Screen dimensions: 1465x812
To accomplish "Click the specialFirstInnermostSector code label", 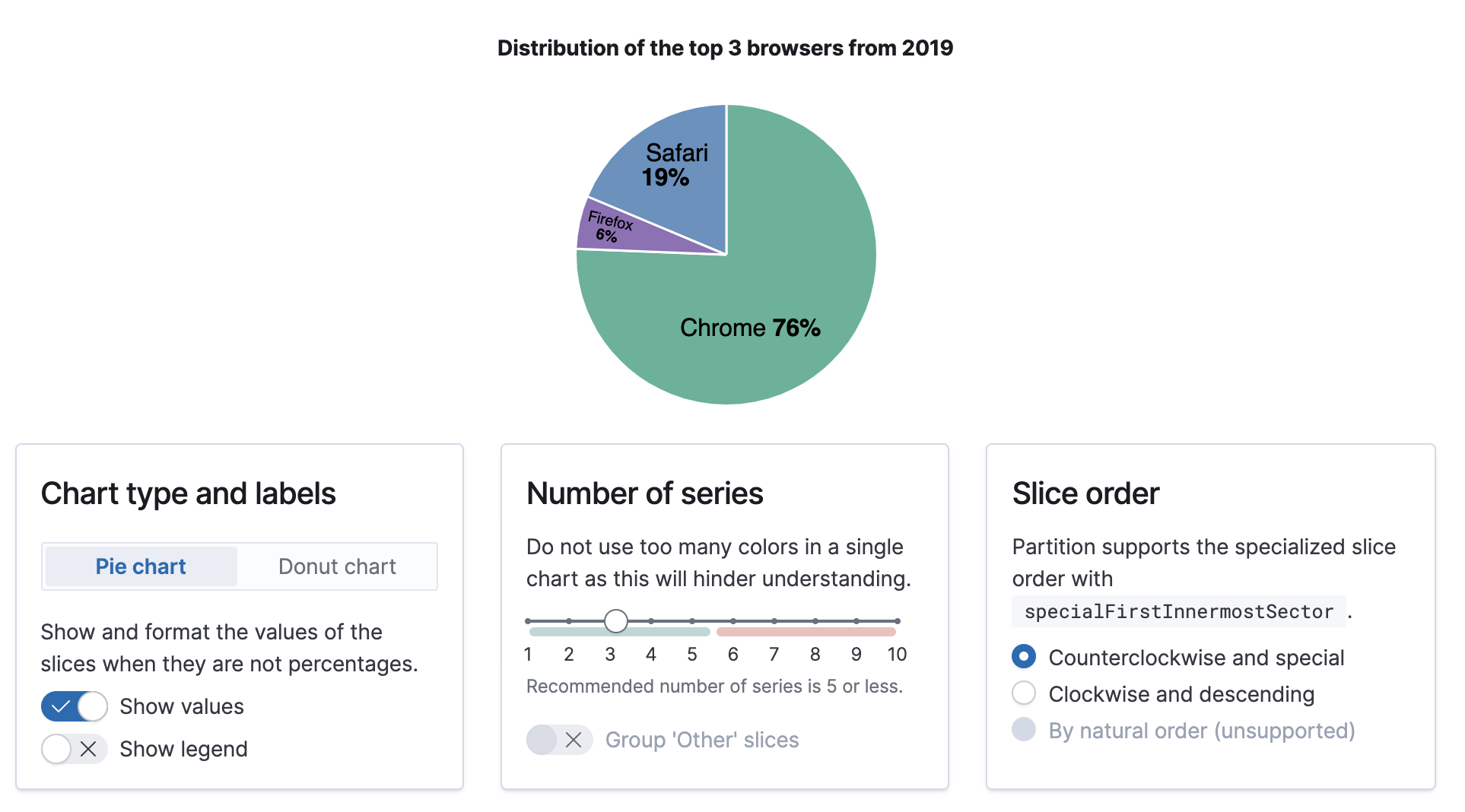I will coord(1178,612).
